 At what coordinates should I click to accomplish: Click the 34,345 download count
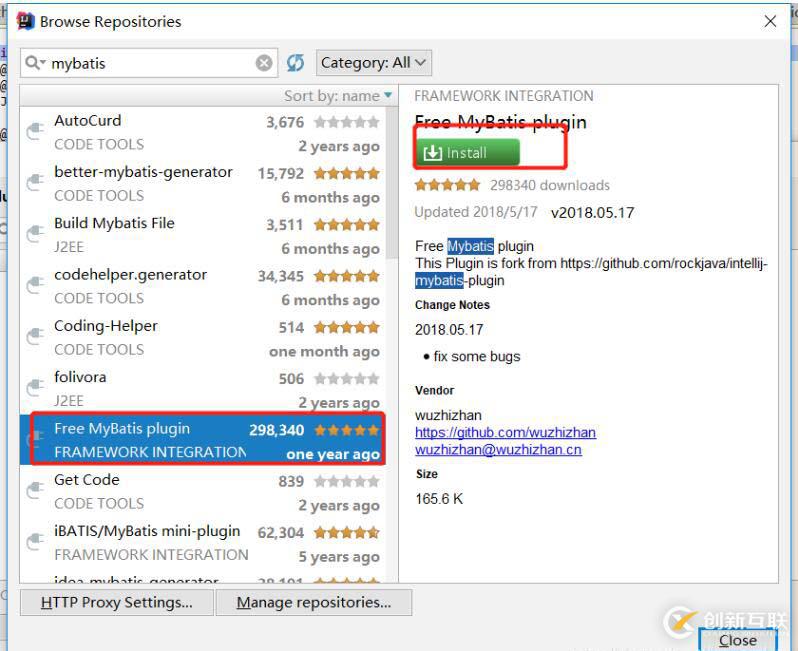pos(280,276)
